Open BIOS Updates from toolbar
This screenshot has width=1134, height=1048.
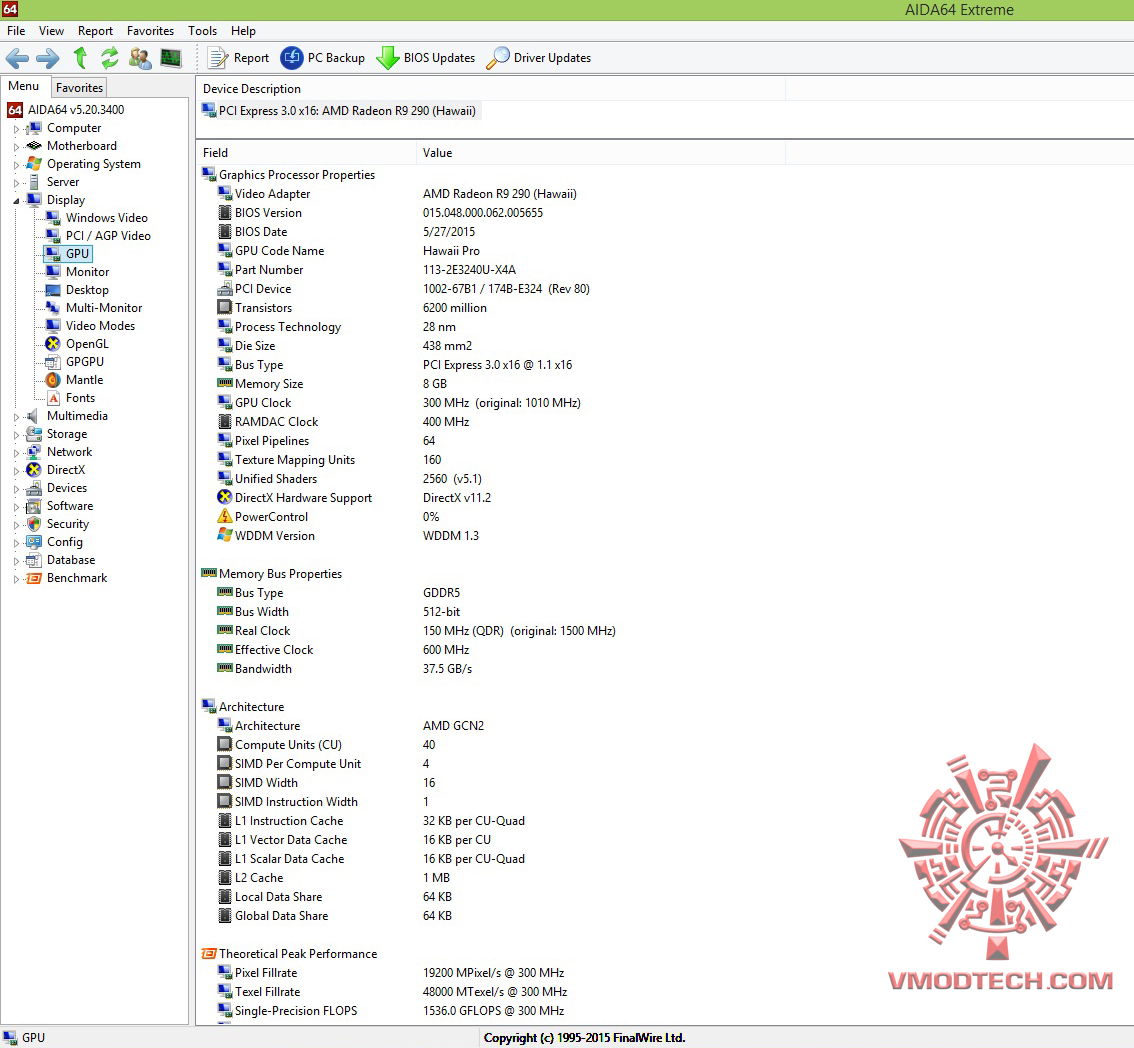425,58
